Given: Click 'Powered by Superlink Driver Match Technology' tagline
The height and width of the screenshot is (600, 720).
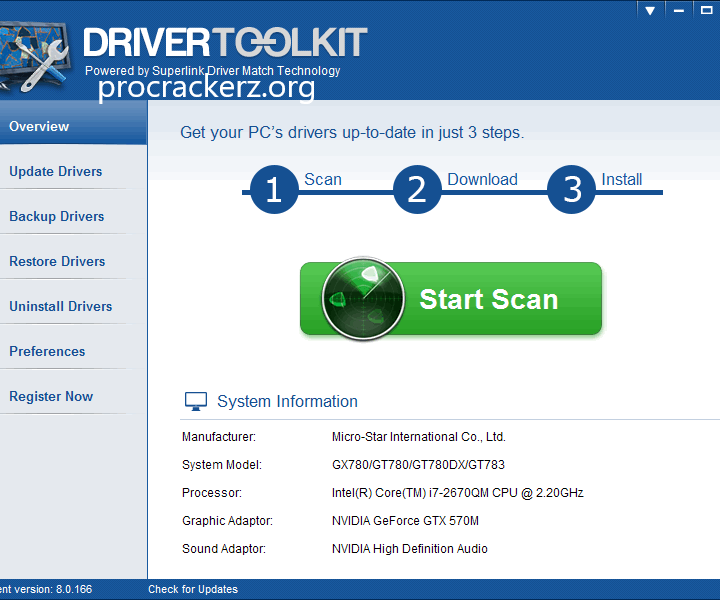Looking at the screenshot, I should click(212, 70).
